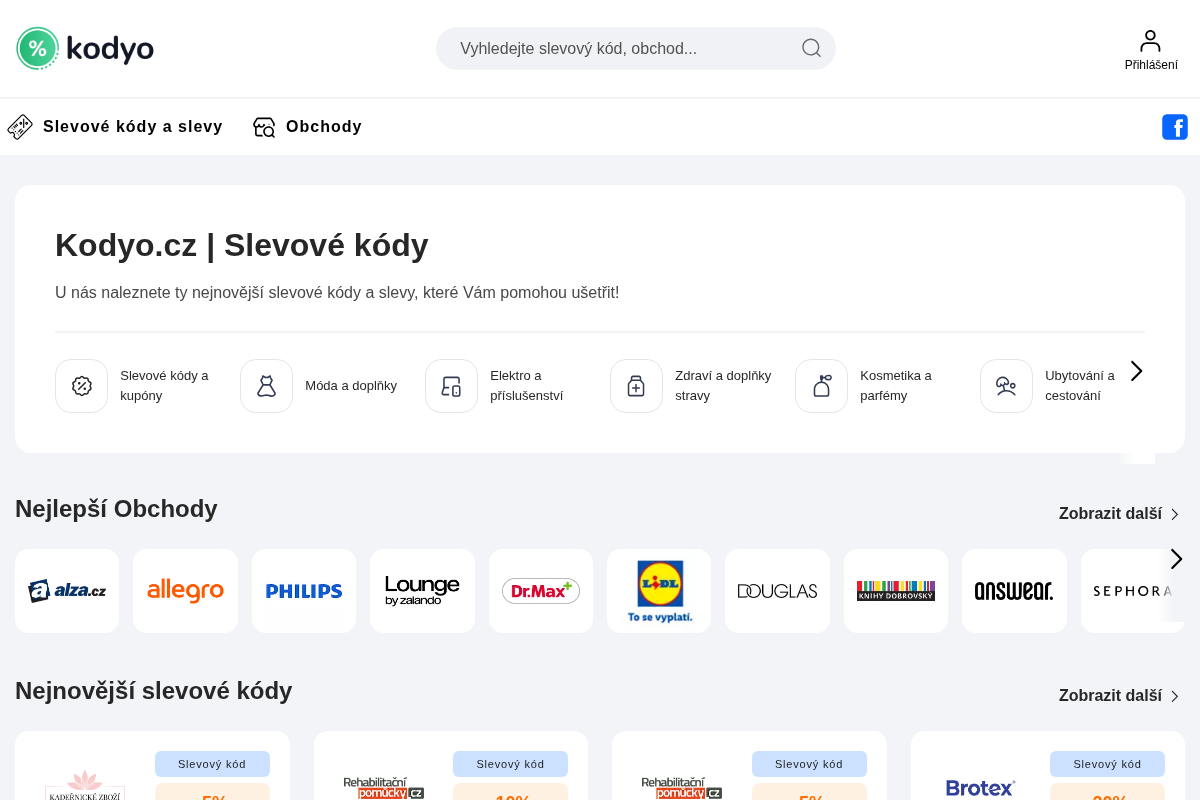Viewport: 1200px width, 800px height.
Task: Open the Sephora store tile
Action: (1132, 591)
